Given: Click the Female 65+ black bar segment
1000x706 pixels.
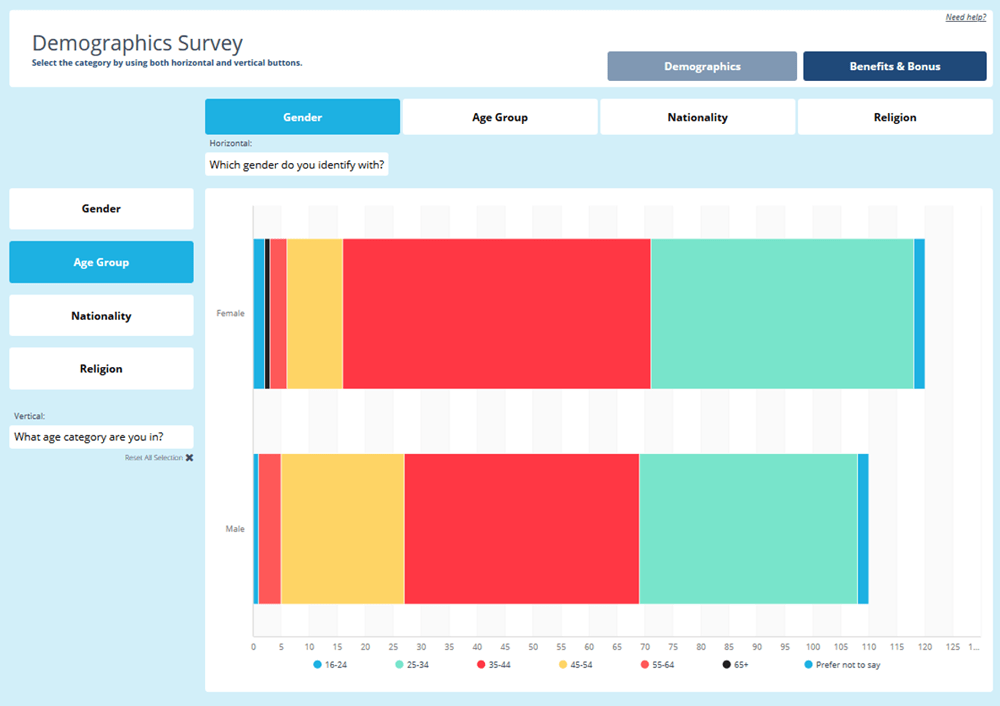Looking at the screenshot, I should (267, 314).
